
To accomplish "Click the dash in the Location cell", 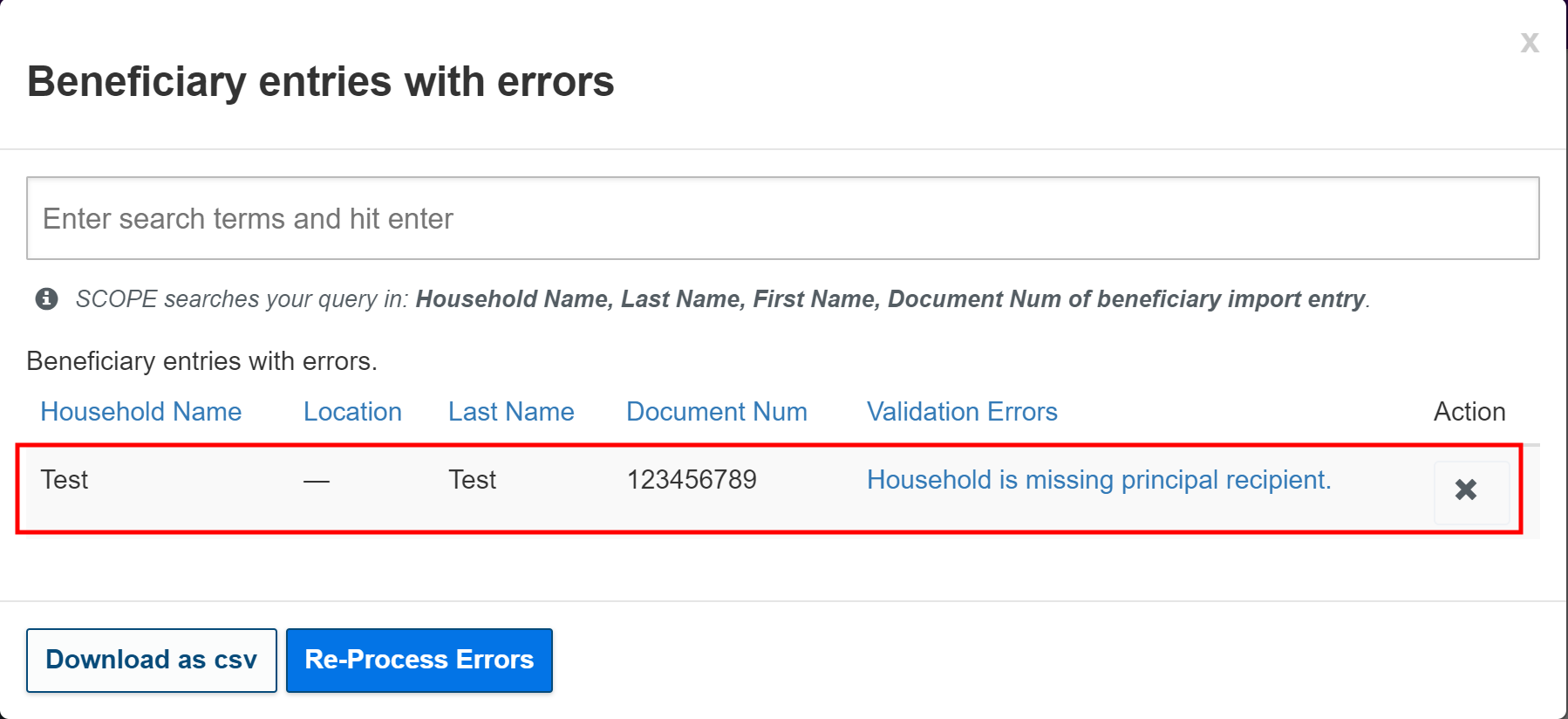I will [317, 482].
